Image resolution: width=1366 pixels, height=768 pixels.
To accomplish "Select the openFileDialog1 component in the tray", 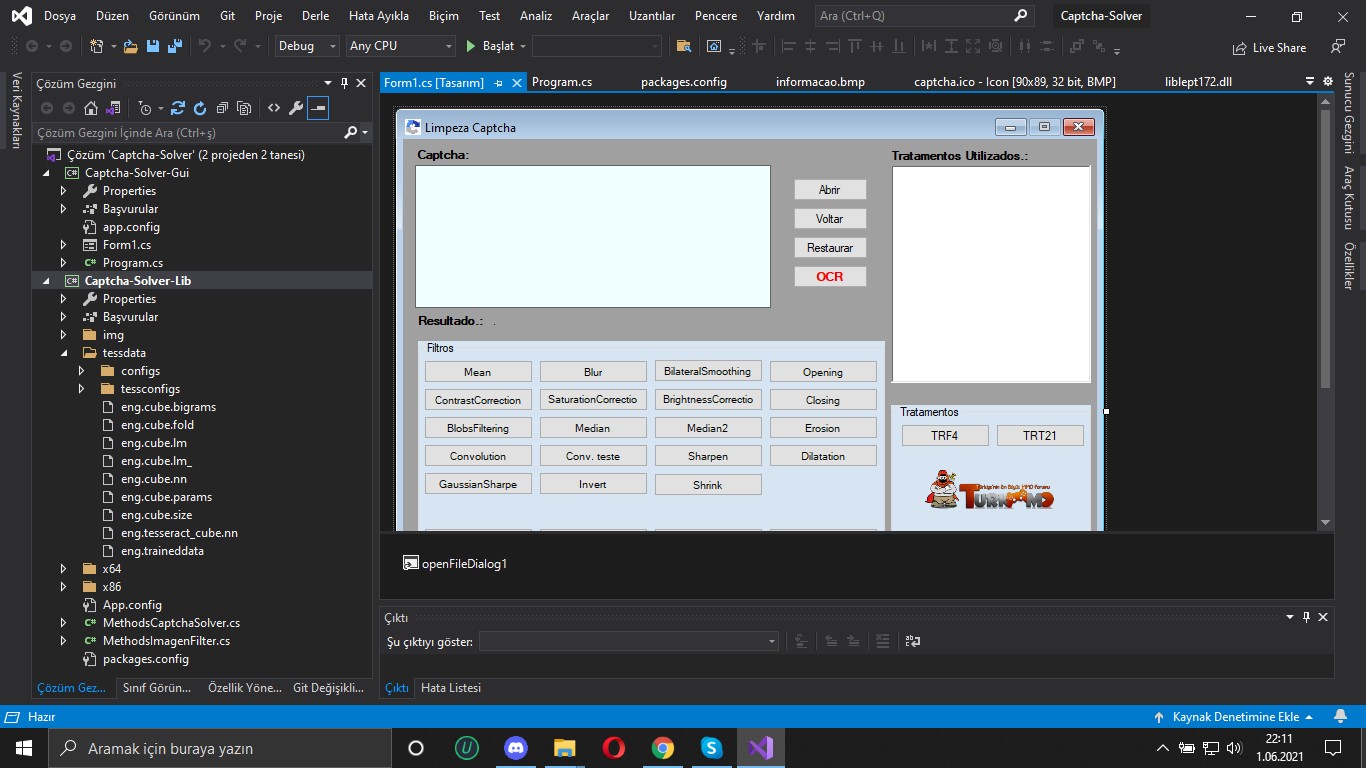I will tap(455, 563).
